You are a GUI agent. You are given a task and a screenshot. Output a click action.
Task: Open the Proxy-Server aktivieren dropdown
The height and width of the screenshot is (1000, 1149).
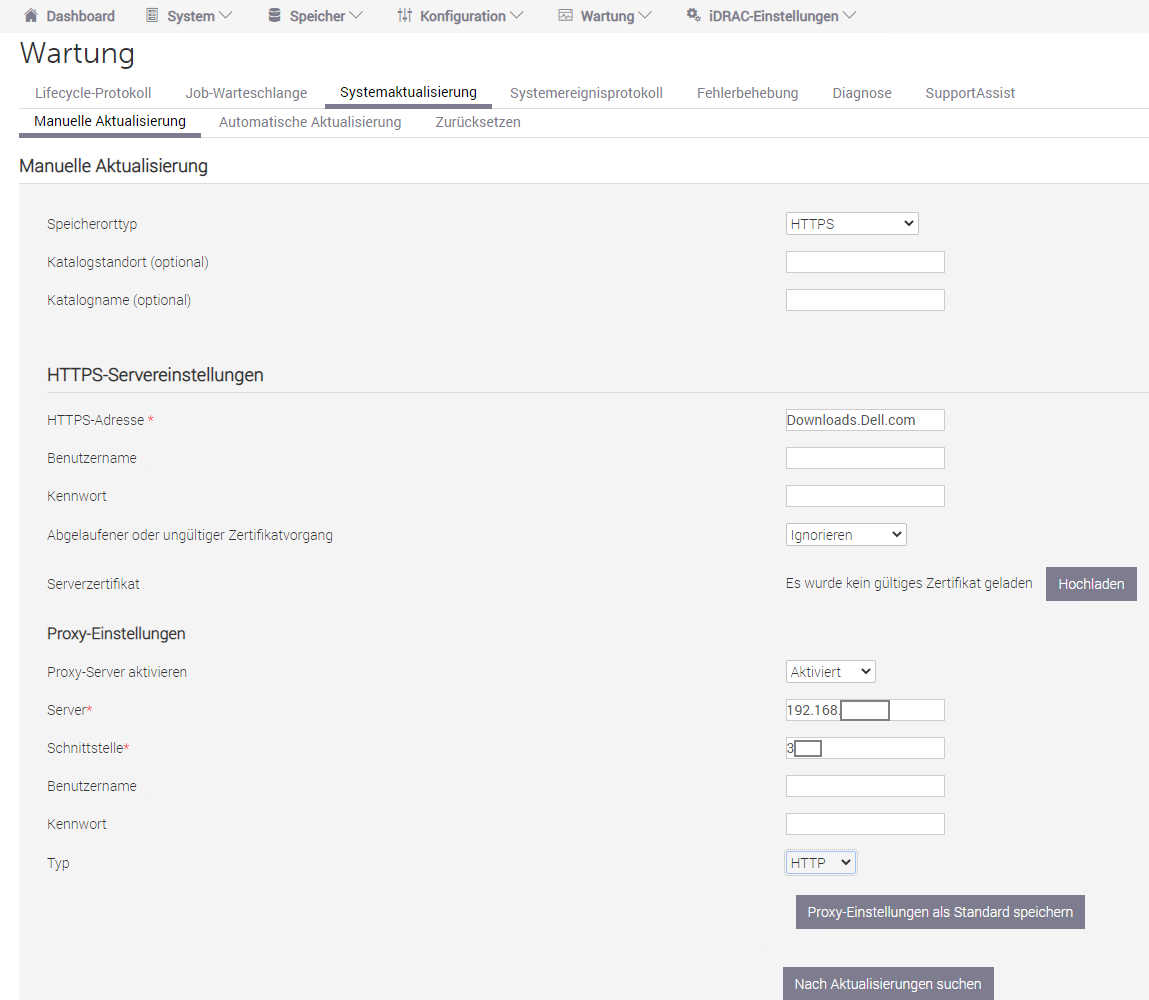point(830,672)
